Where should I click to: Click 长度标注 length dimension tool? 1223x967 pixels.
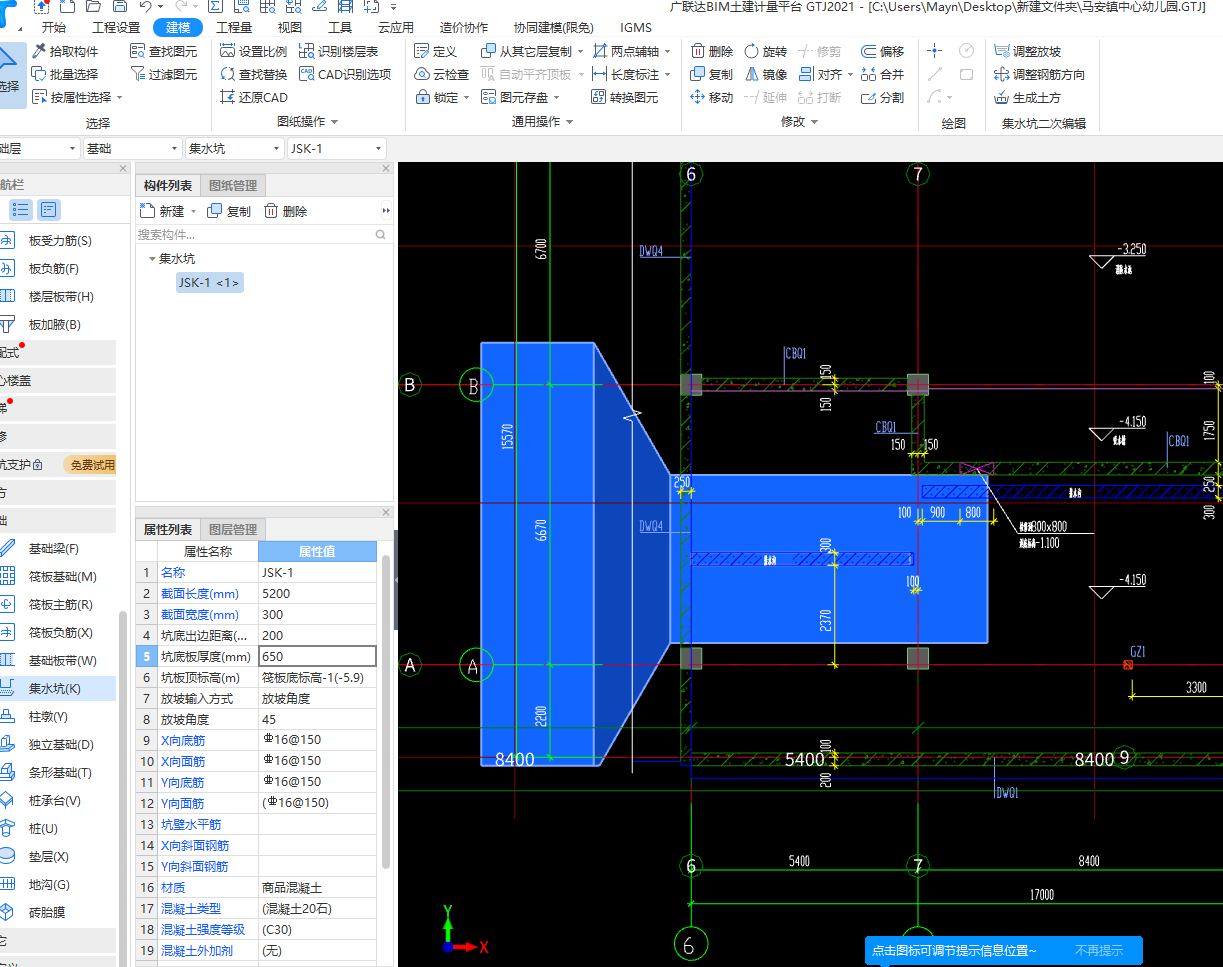pos(630,74)
